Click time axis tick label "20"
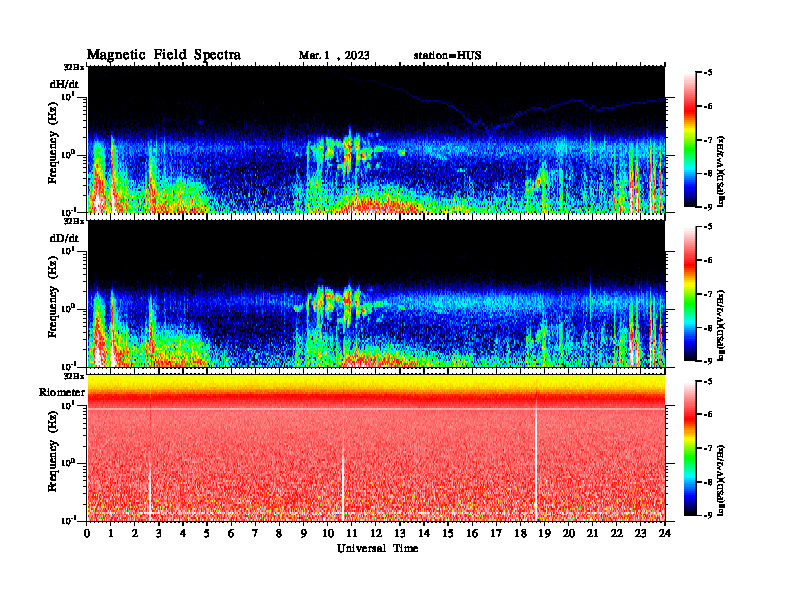792x612 pixels. [x=569, y=534]
